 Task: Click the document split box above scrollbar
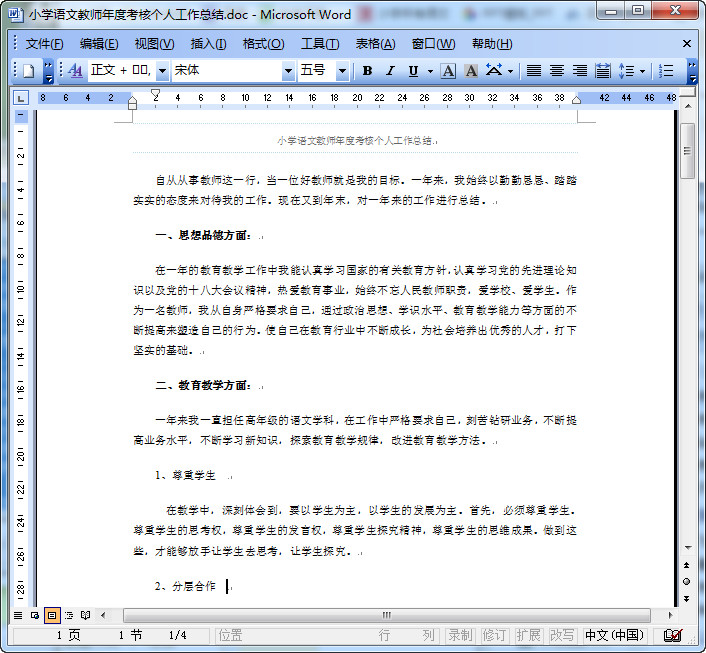[x=688, y=92]
